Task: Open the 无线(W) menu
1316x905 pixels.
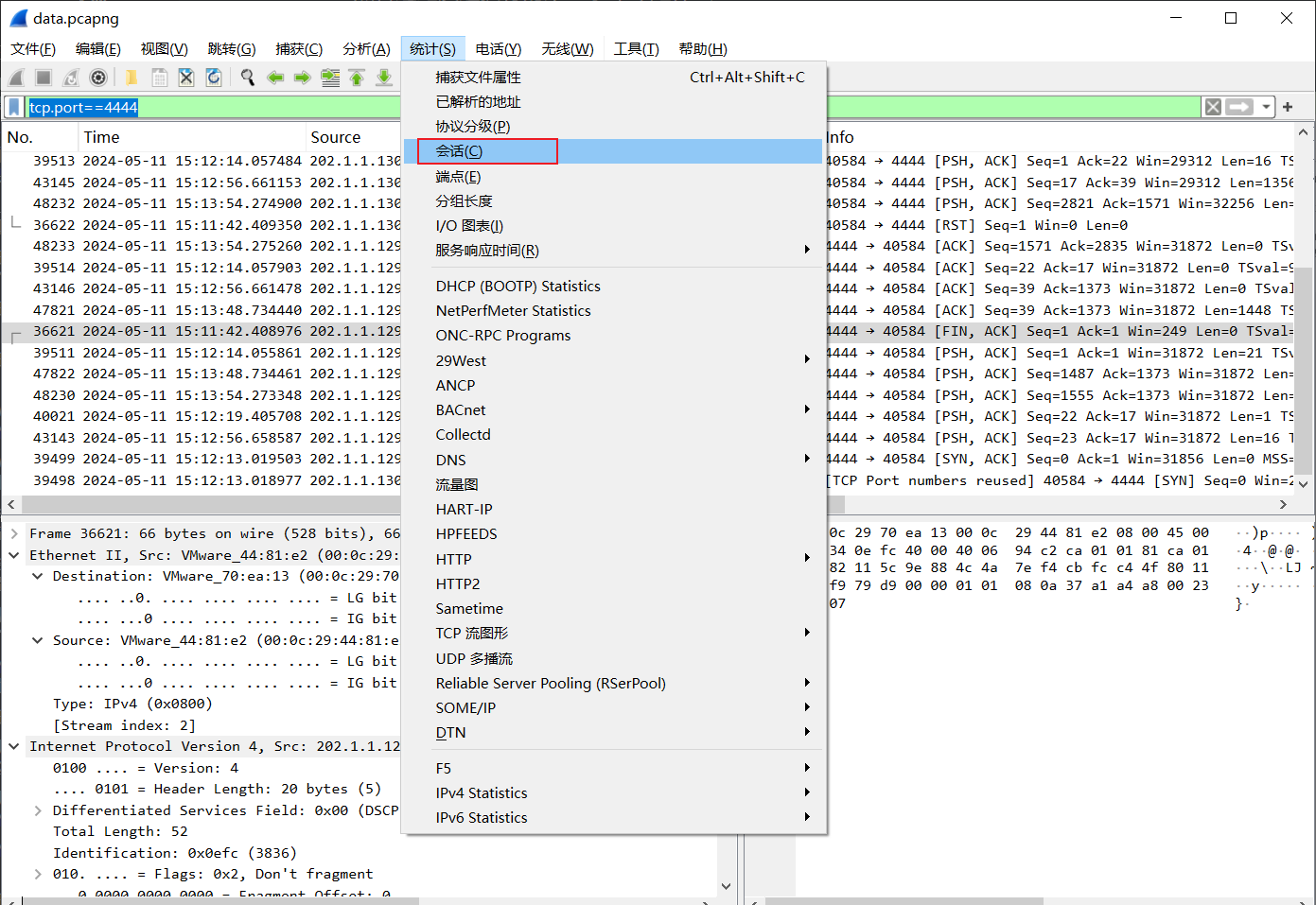Action: click(x=568, y=49)
